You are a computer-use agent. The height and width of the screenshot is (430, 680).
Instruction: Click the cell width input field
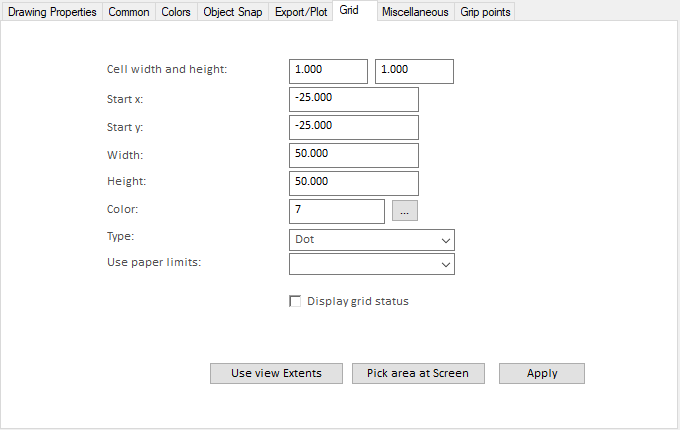(328, 71)
